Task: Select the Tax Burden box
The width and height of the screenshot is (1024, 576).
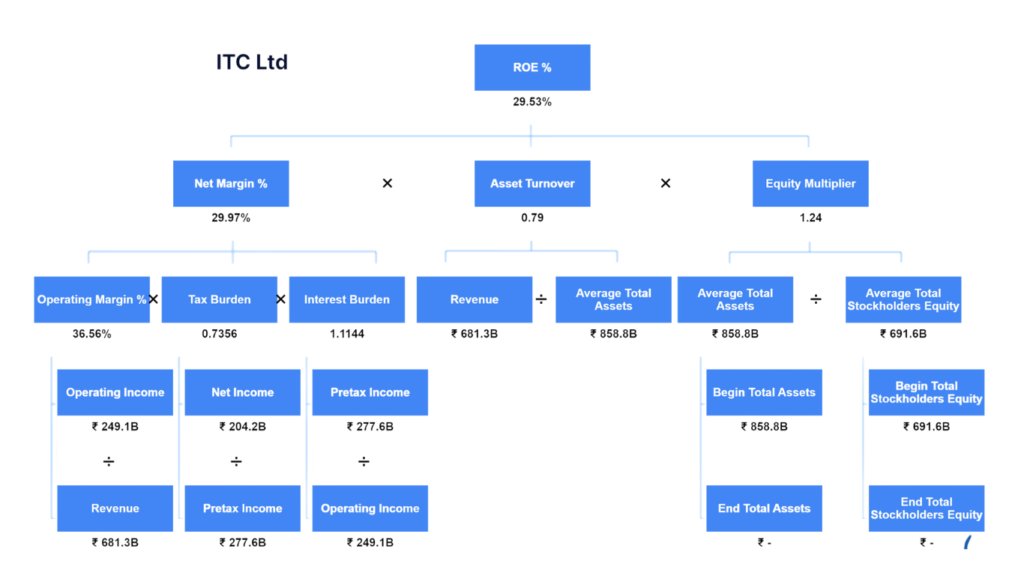Action: [219, 299]
